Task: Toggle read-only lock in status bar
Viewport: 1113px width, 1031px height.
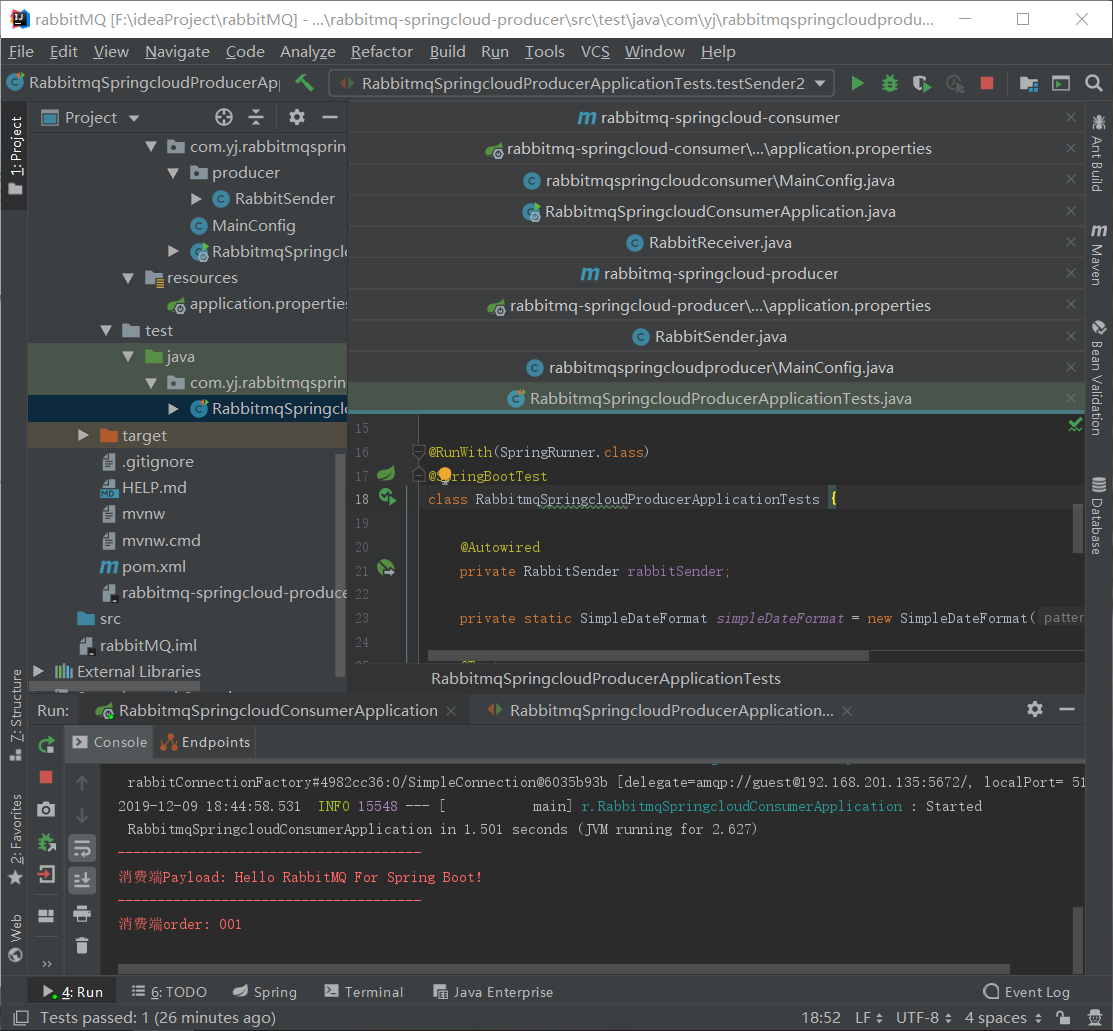Action: coord(1063,1018)
